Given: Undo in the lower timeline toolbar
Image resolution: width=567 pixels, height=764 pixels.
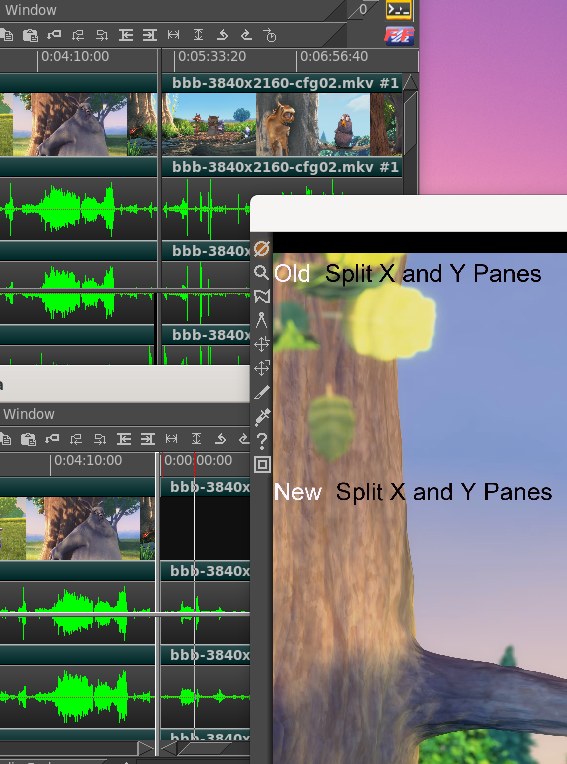Looking at the screenshot, I should [x=220, y=439].
